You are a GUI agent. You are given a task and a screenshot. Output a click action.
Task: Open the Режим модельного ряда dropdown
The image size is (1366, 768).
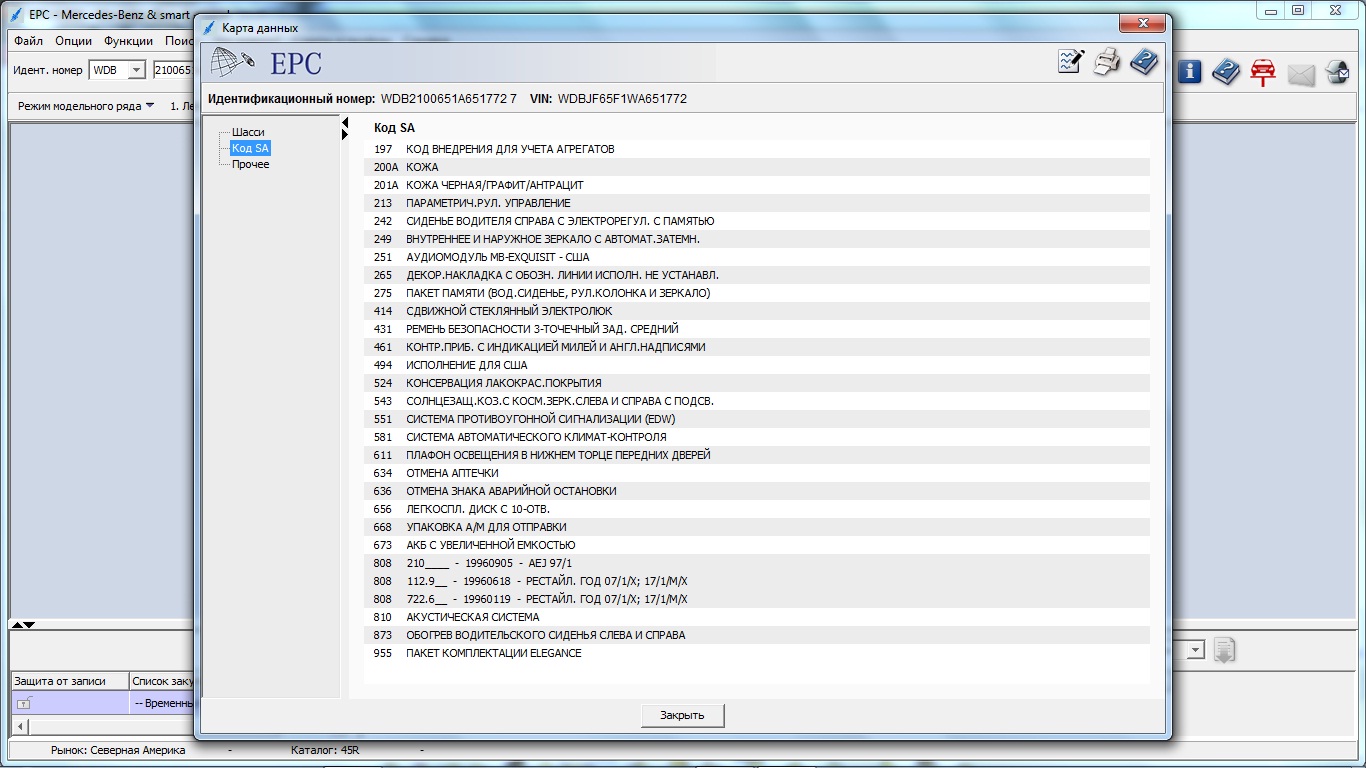[x=86, y=105]
